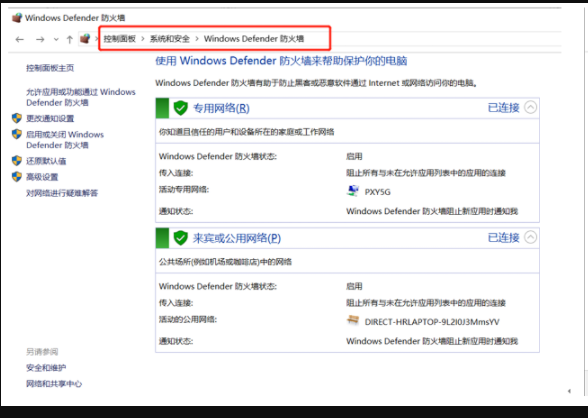Click 已连接 status of 来宾或公用网络
588x418 pixels.
(503, 237)
